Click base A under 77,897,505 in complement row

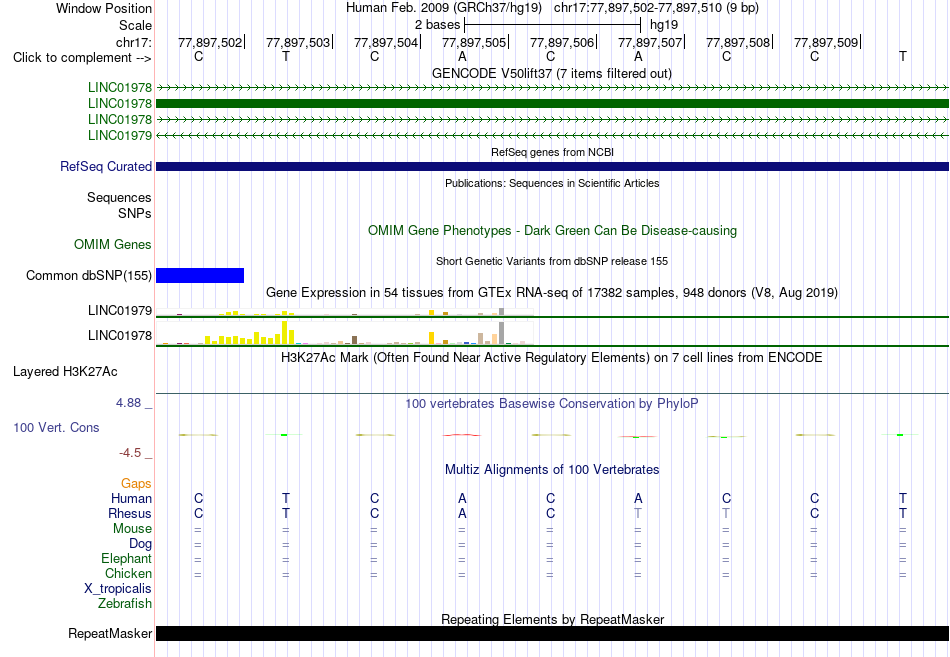pyautogui.click(x=462, y=56)
